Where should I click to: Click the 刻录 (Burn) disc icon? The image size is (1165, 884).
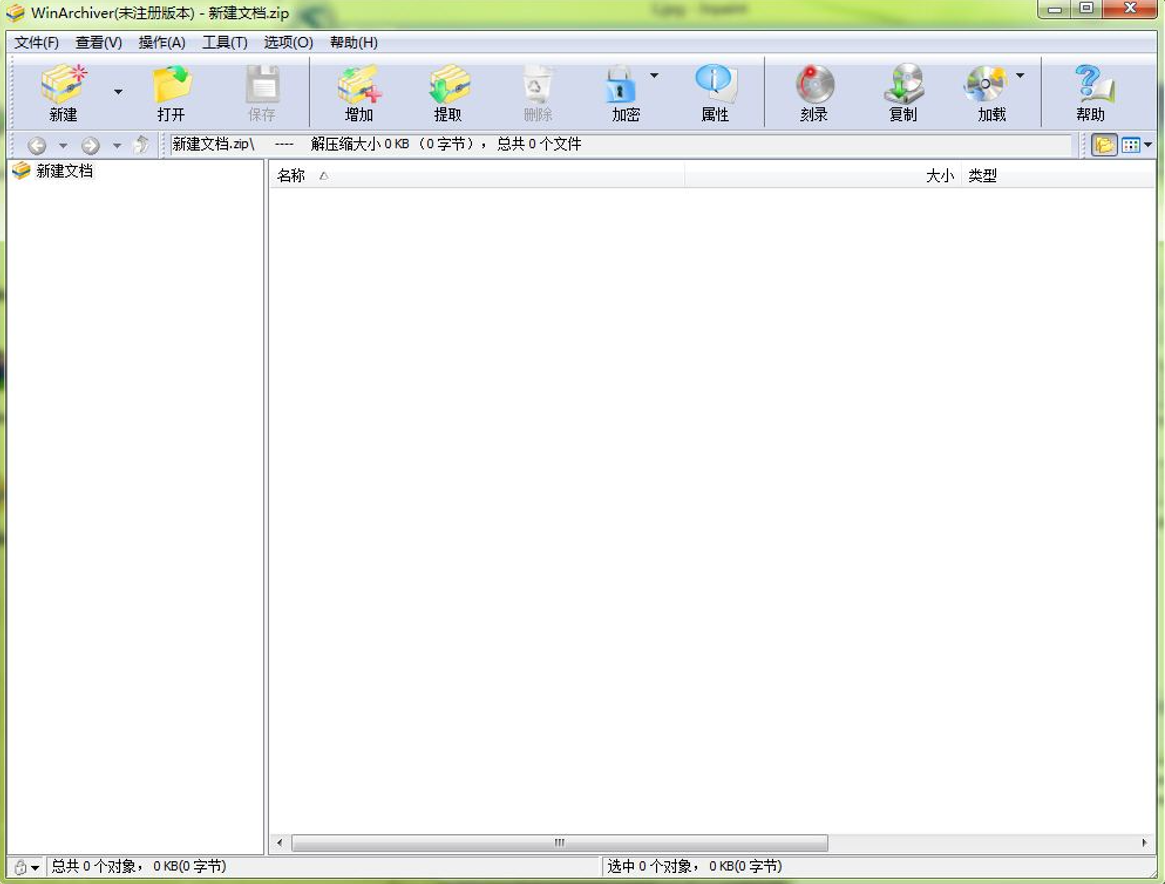tap(814, 84)
